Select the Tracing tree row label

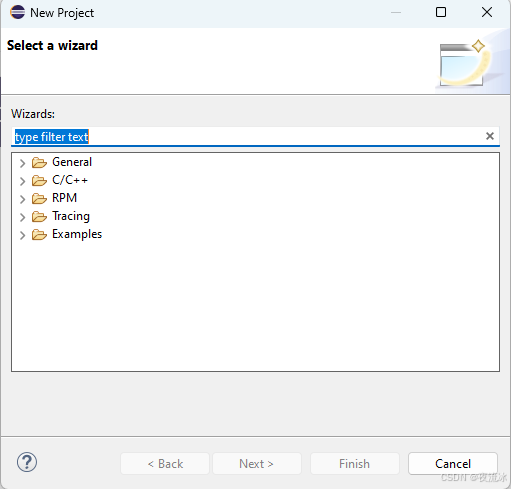tap(71, 216)
